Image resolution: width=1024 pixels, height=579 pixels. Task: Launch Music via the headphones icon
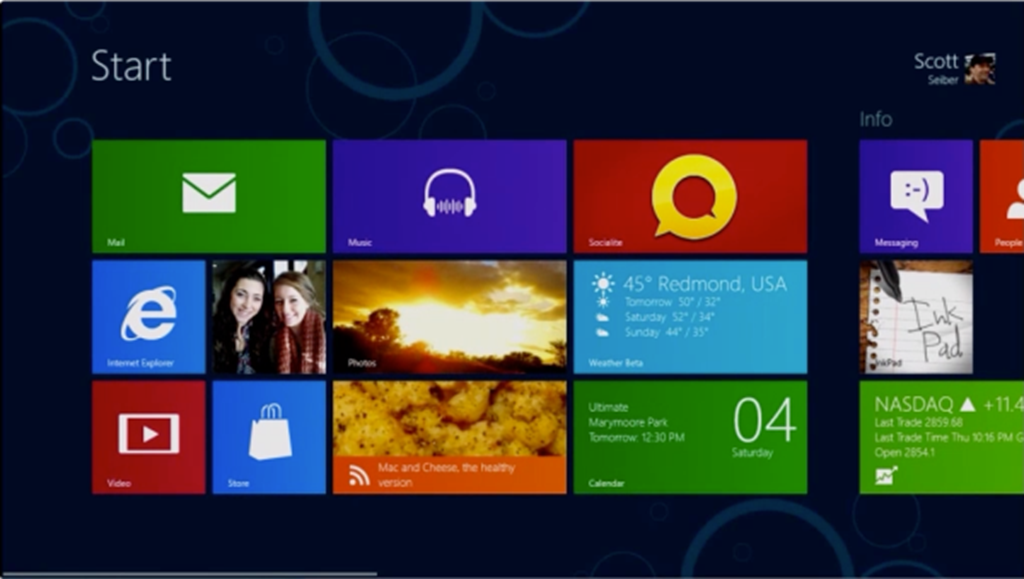pos(449,193)
